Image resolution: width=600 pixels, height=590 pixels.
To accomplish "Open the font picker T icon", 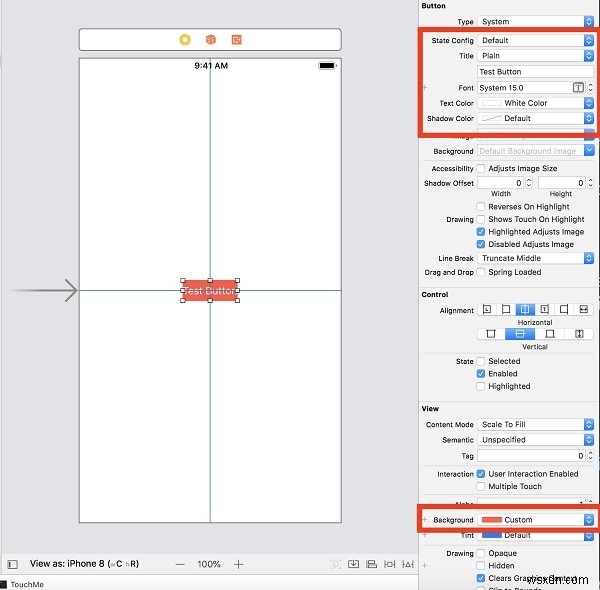I will (x=578, y=88).
